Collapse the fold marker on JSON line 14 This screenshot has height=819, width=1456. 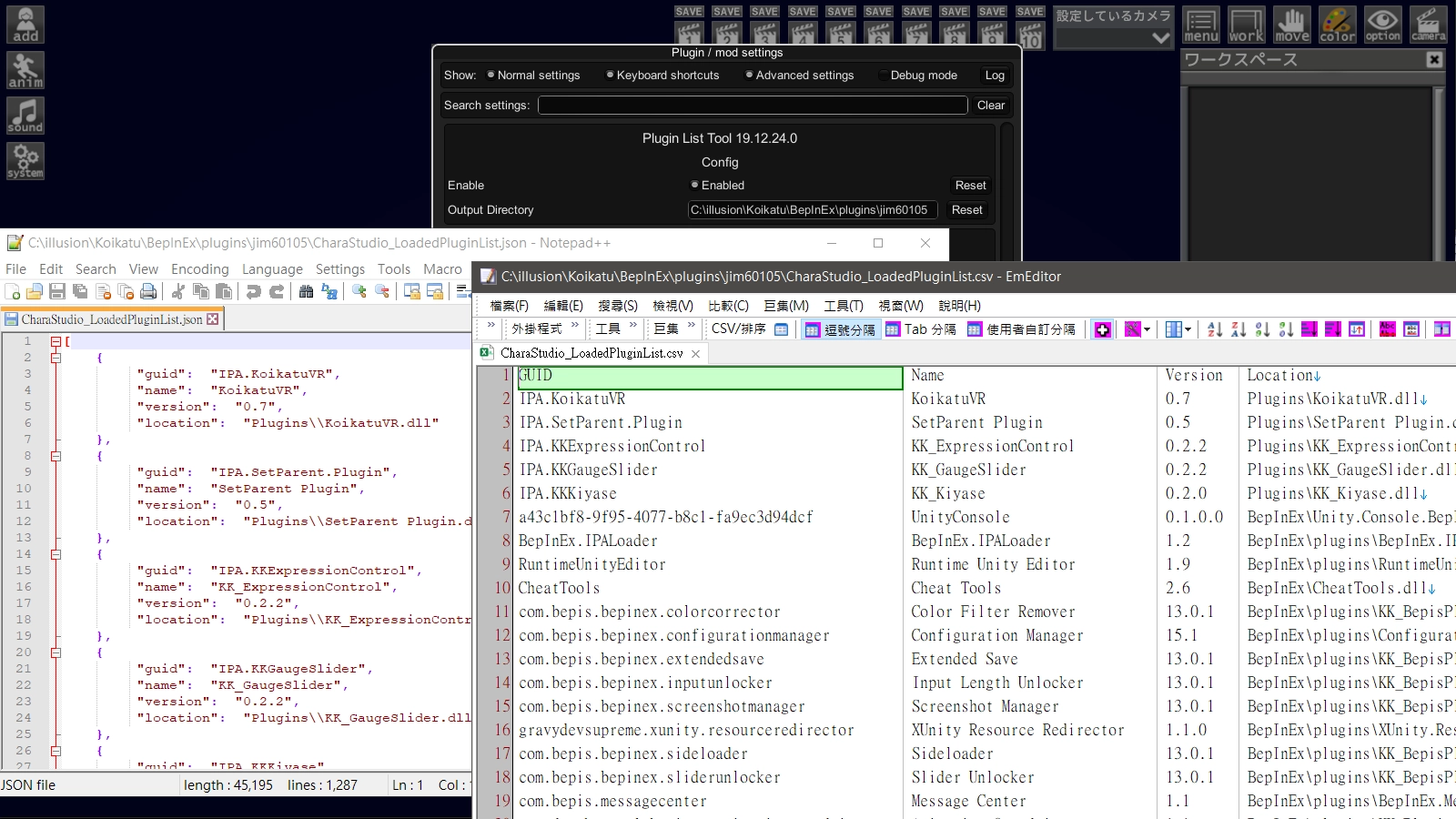click(56, 554)
